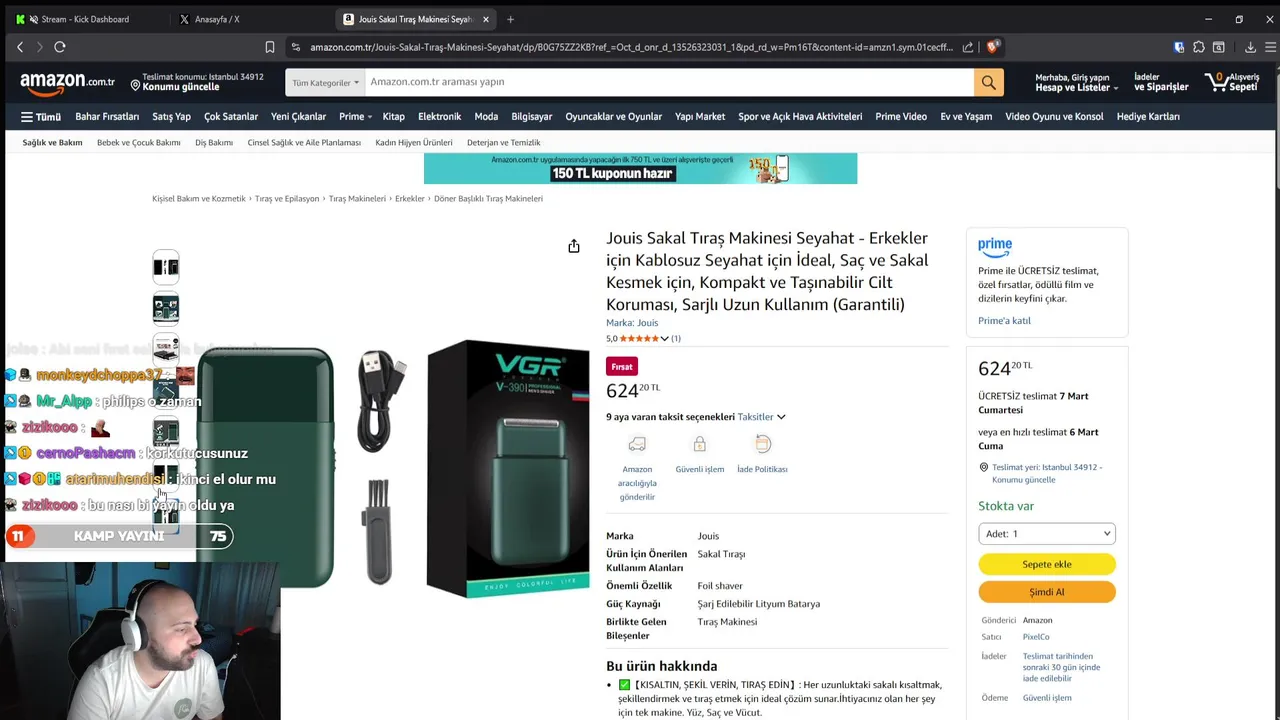Viewport: 1280px width, 720px height.
Task: Click the Amazon search input field
Action: click(669, 82)
